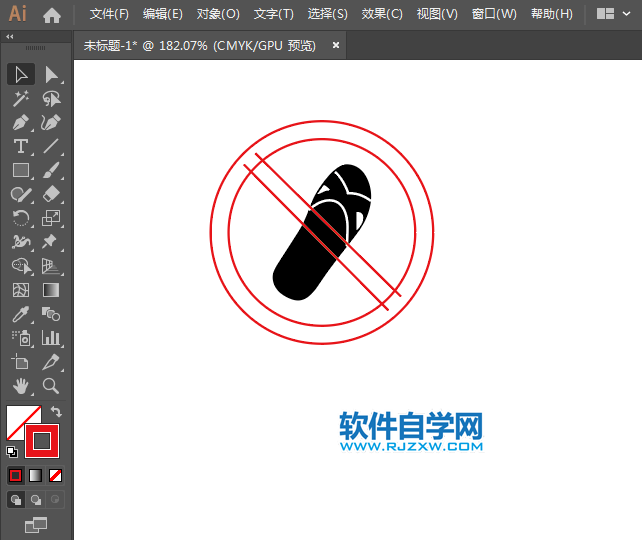Viewport: 642px width, 540px height.
Task: Select the Pen tool
Action: pyautogui.click(x=21, y=122)
